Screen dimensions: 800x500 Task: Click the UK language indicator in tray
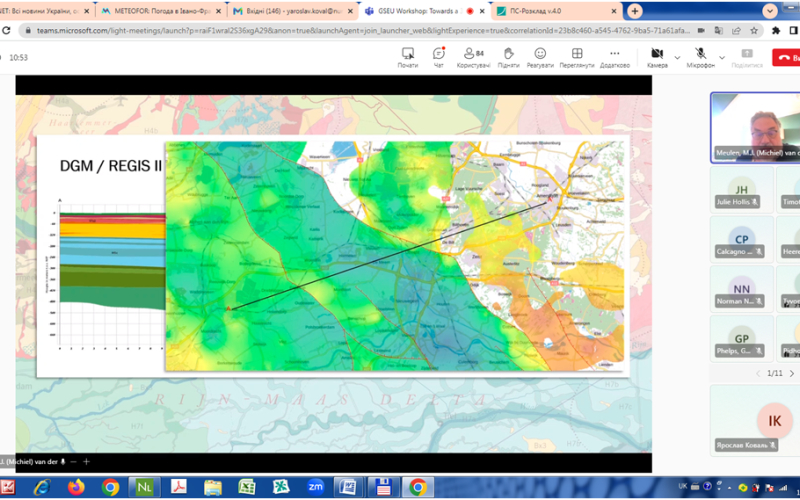pyautogui.click(x=683, y=486)
